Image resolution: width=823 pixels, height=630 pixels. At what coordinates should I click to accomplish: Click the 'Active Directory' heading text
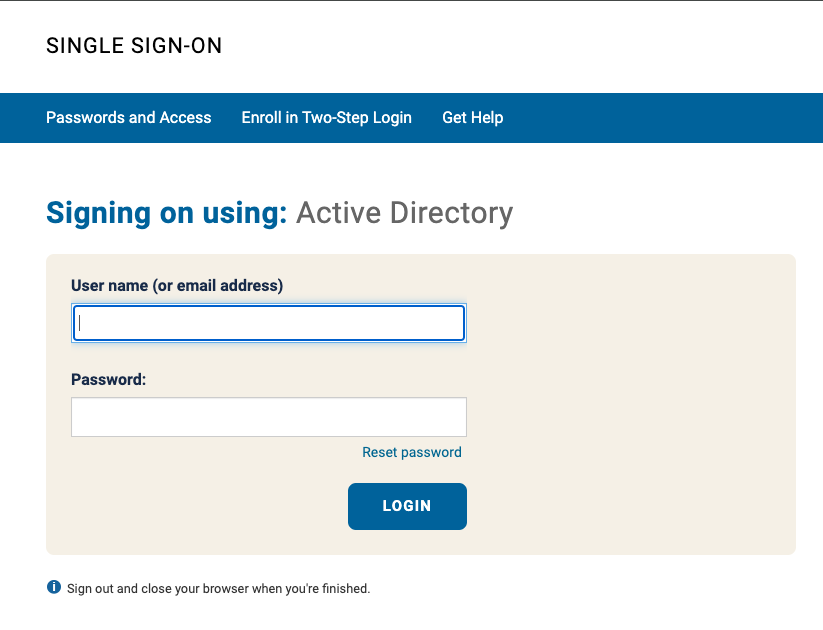pyautogui.click(x=405, y=213)
